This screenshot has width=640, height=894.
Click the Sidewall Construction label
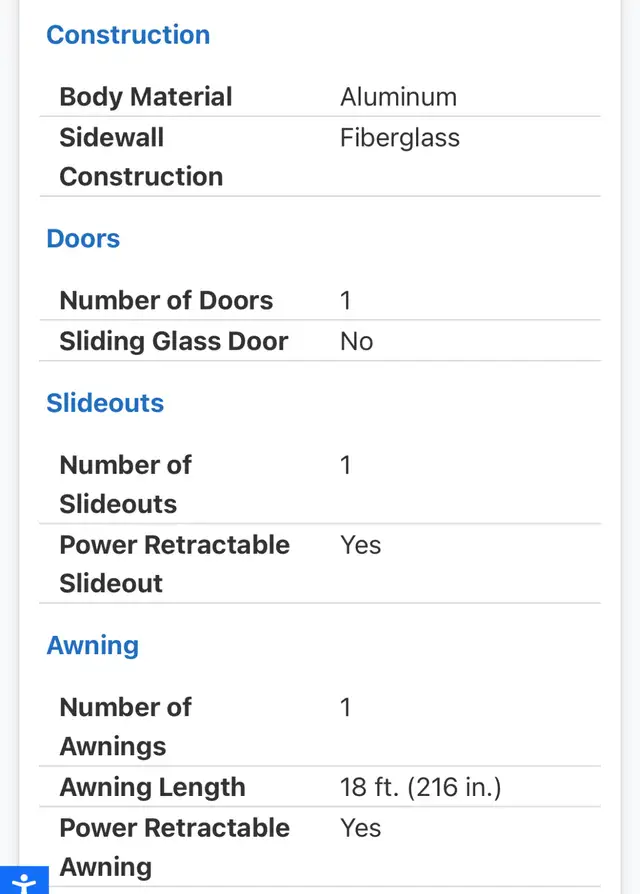[x=141, y=157]
